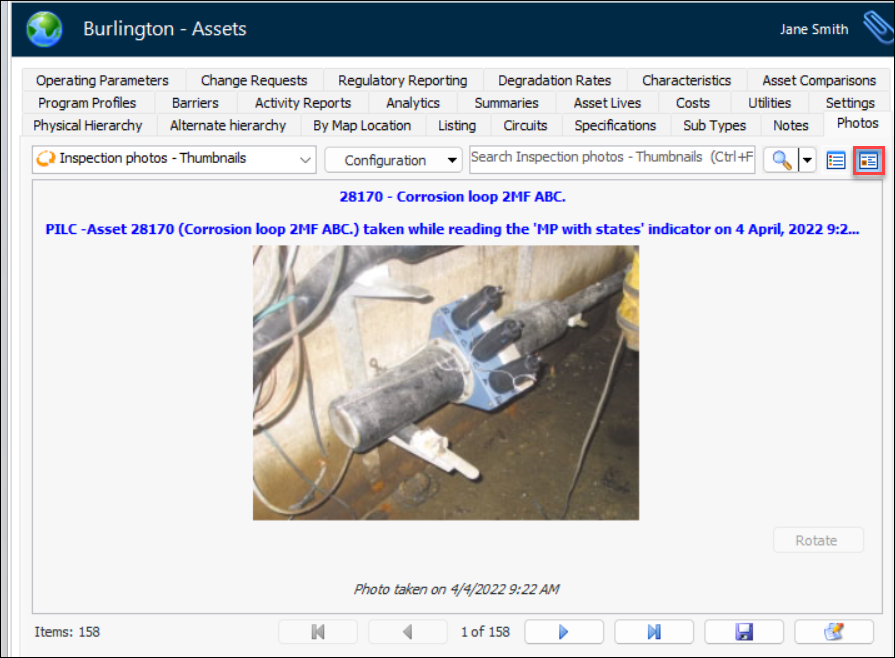
Task: Expand search options dropdown arrow
Action: click(806, 160)
